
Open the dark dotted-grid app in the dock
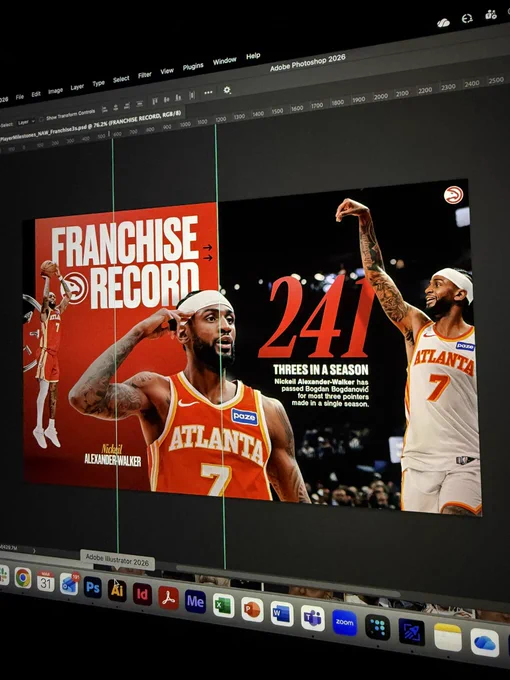pyautogui.click(x=377, y=628)
